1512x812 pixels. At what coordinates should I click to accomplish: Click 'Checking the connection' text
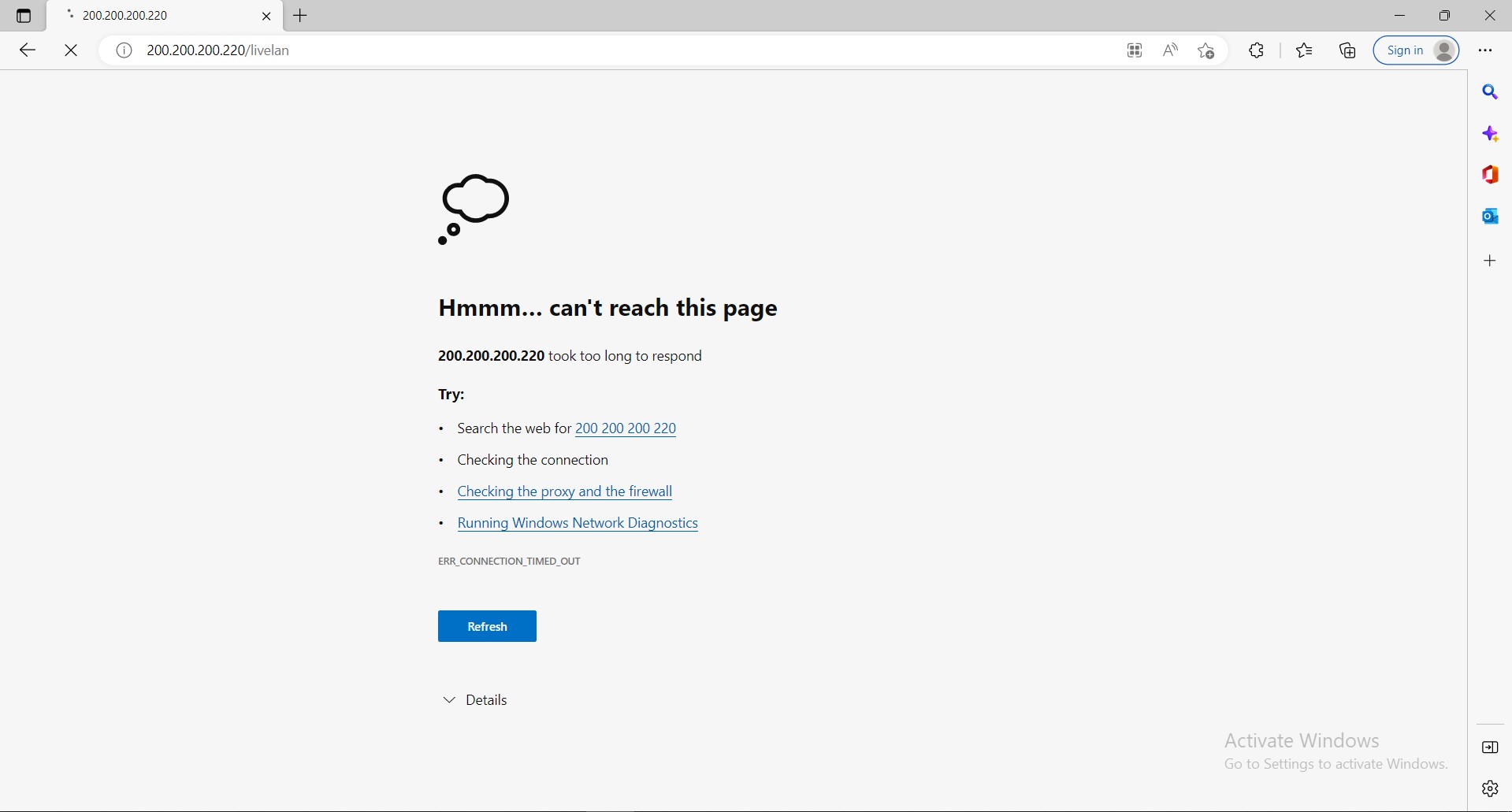point(533,460)
